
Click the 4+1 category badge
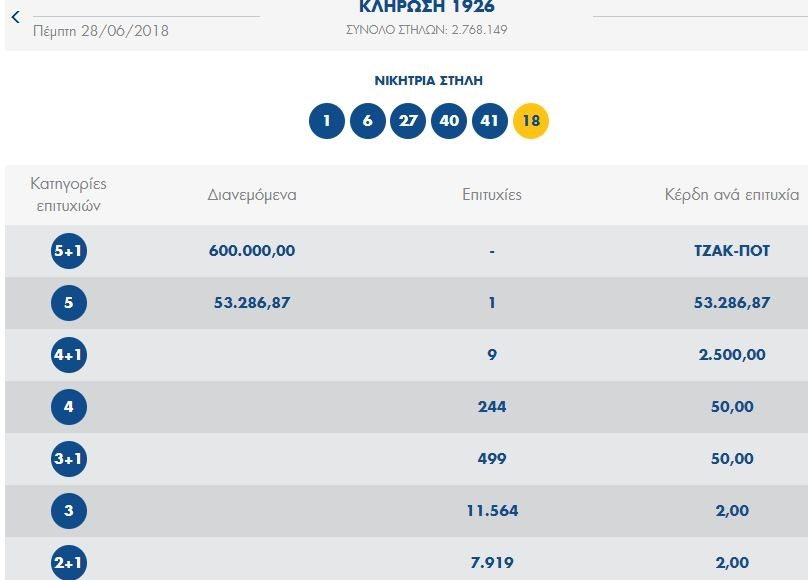69,355
